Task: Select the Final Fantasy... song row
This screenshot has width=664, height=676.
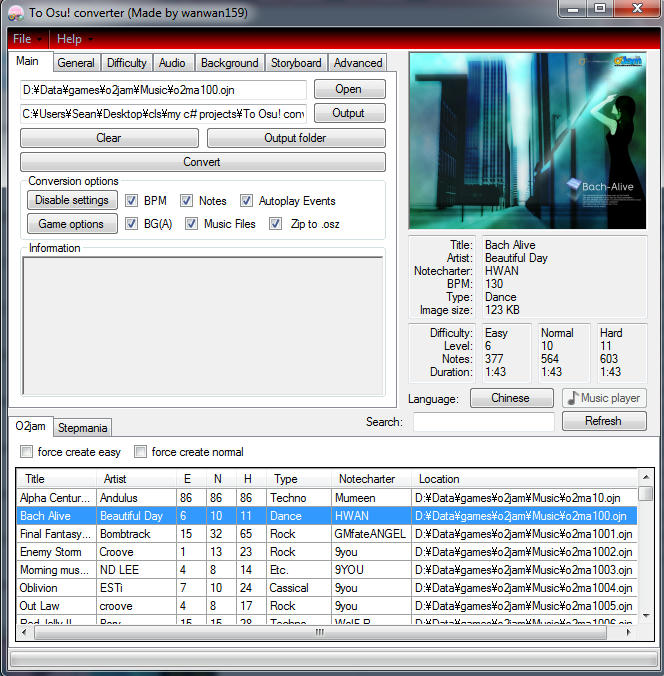Action: tap(327, 534)
